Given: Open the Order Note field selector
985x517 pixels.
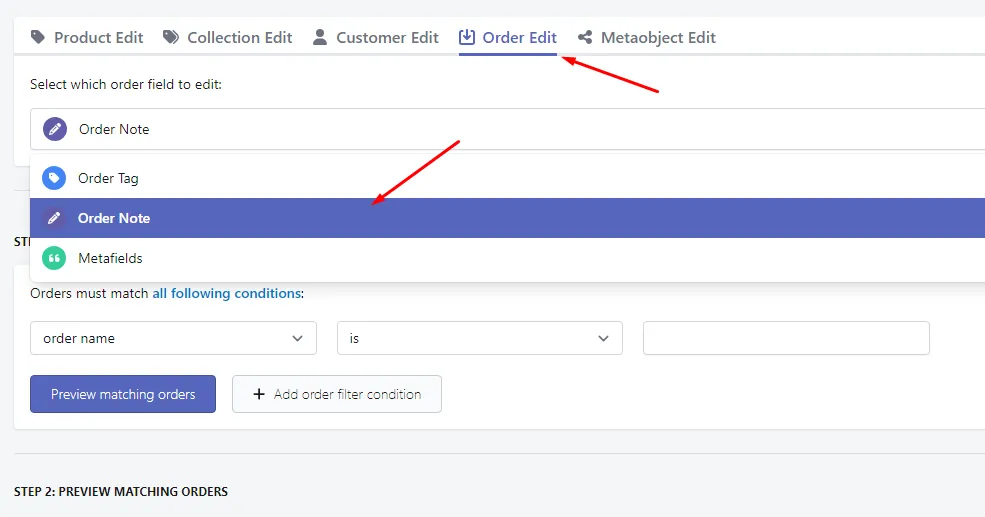Looking at the screenshot, I should coord(508,129).
